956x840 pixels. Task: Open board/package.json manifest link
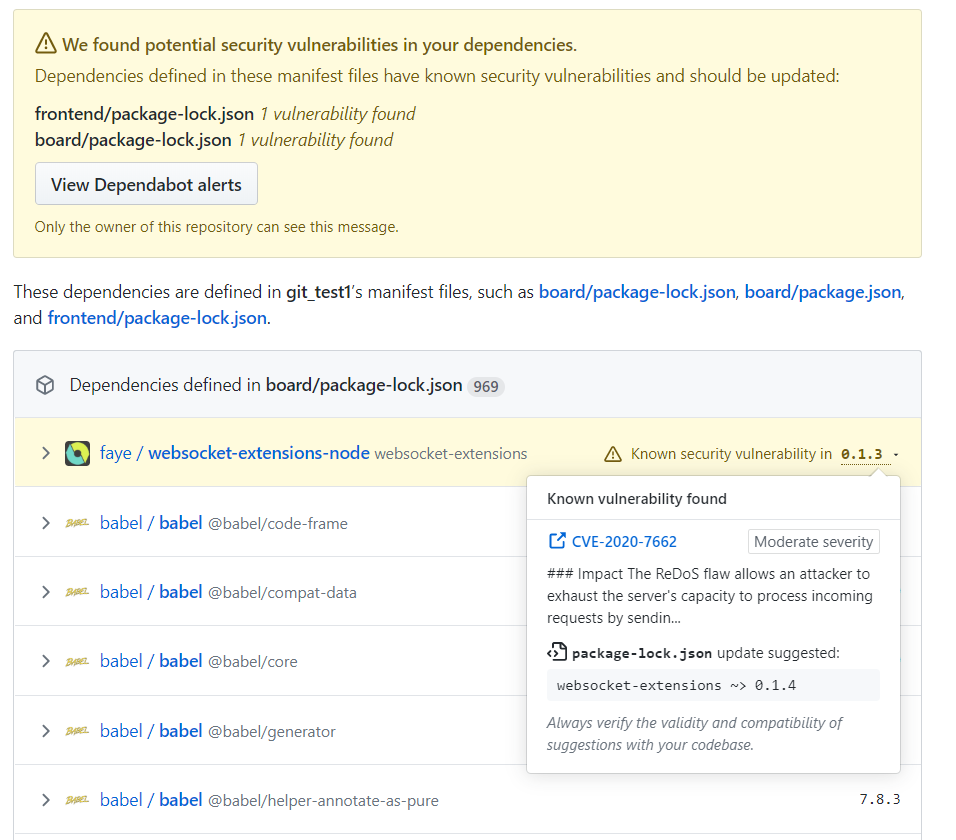(x=822, y=292)
